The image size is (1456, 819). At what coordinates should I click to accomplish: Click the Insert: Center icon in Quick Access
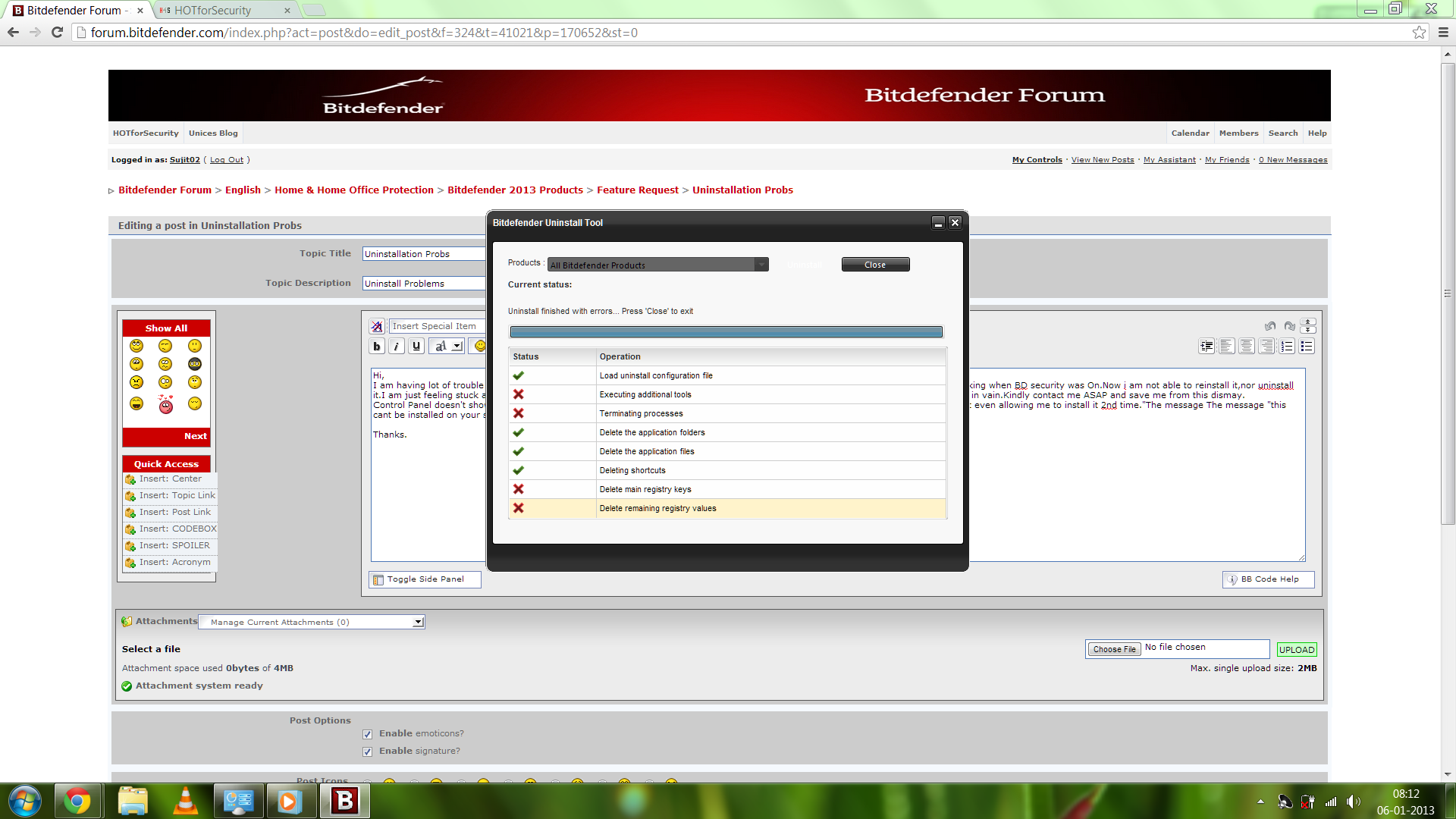coord(130,479)
